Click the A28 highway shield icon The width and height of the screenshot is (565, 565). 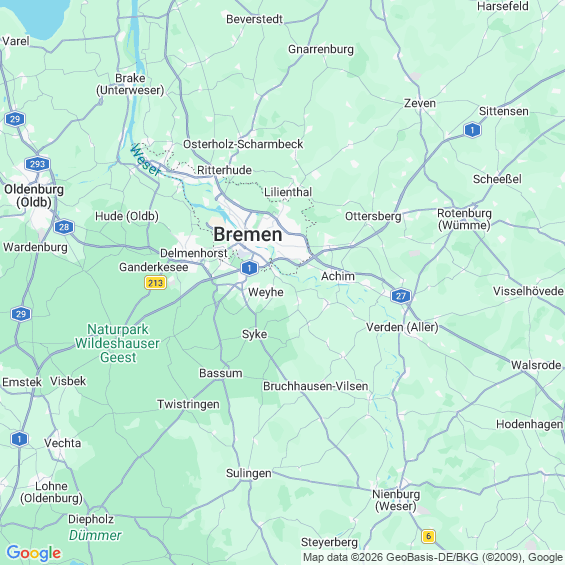(x=64, y=227)
